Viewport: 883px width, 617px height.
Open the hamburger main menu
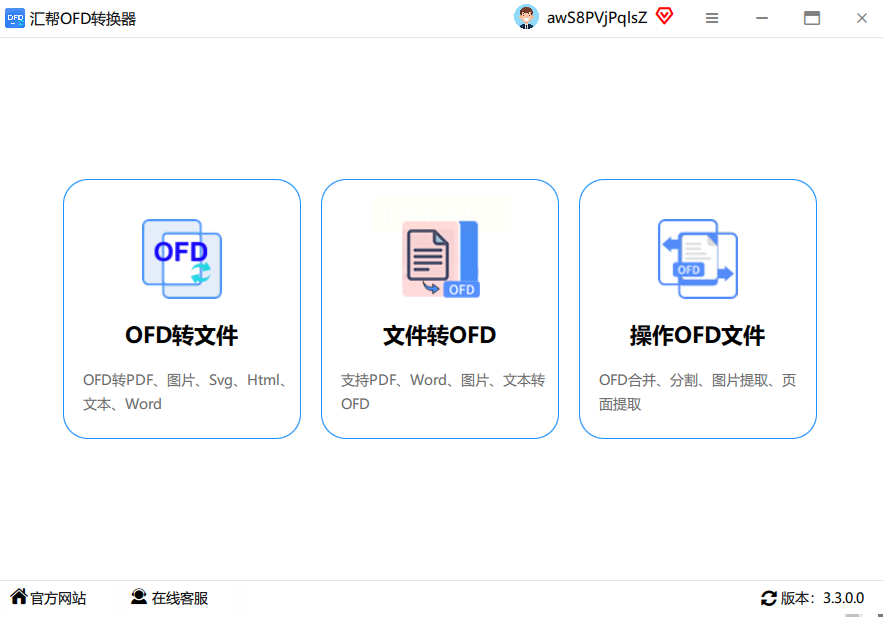point(712,18)
